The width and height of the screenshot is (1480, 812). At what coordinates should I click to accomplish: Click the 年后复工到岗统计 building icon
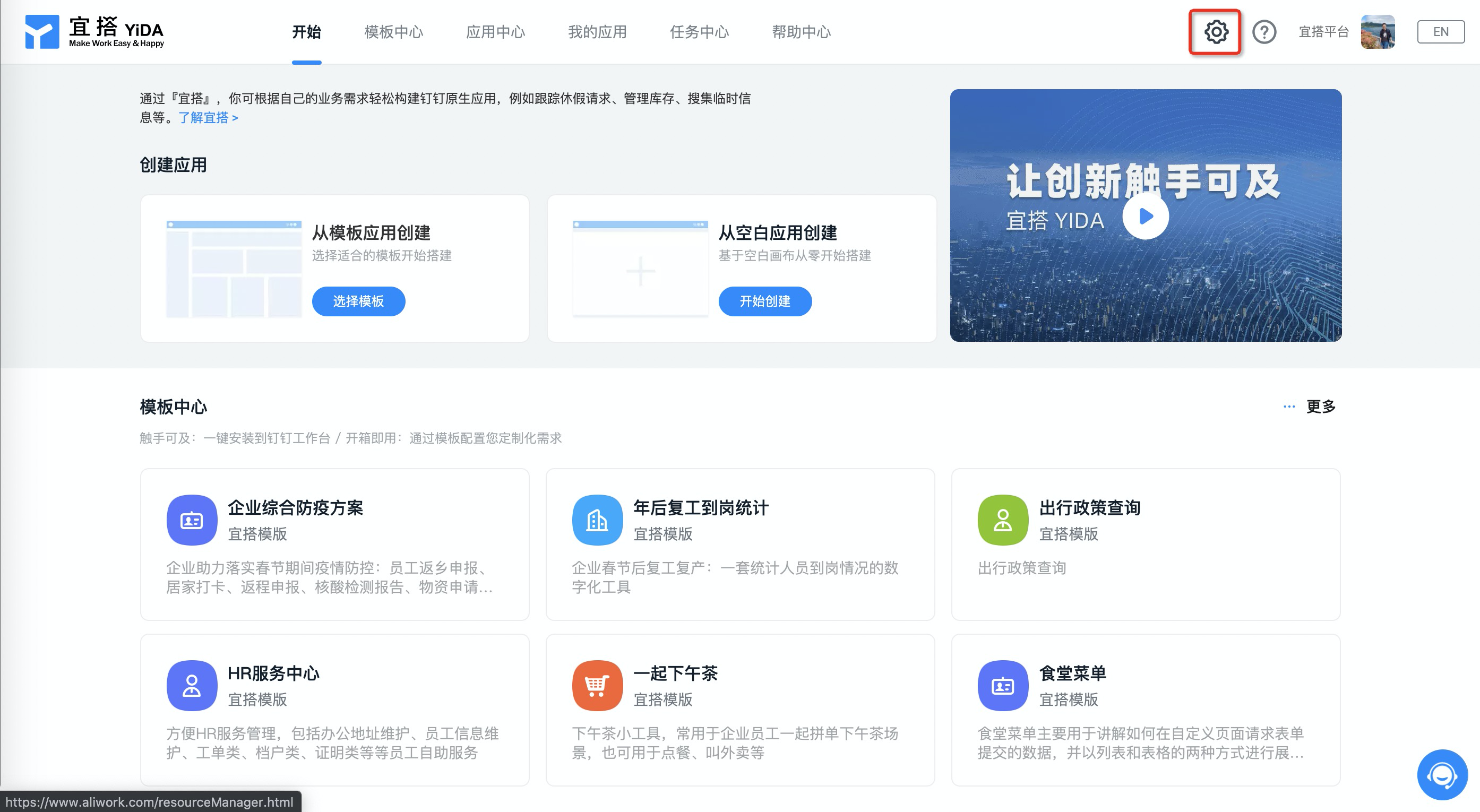[x=597, y=520]
